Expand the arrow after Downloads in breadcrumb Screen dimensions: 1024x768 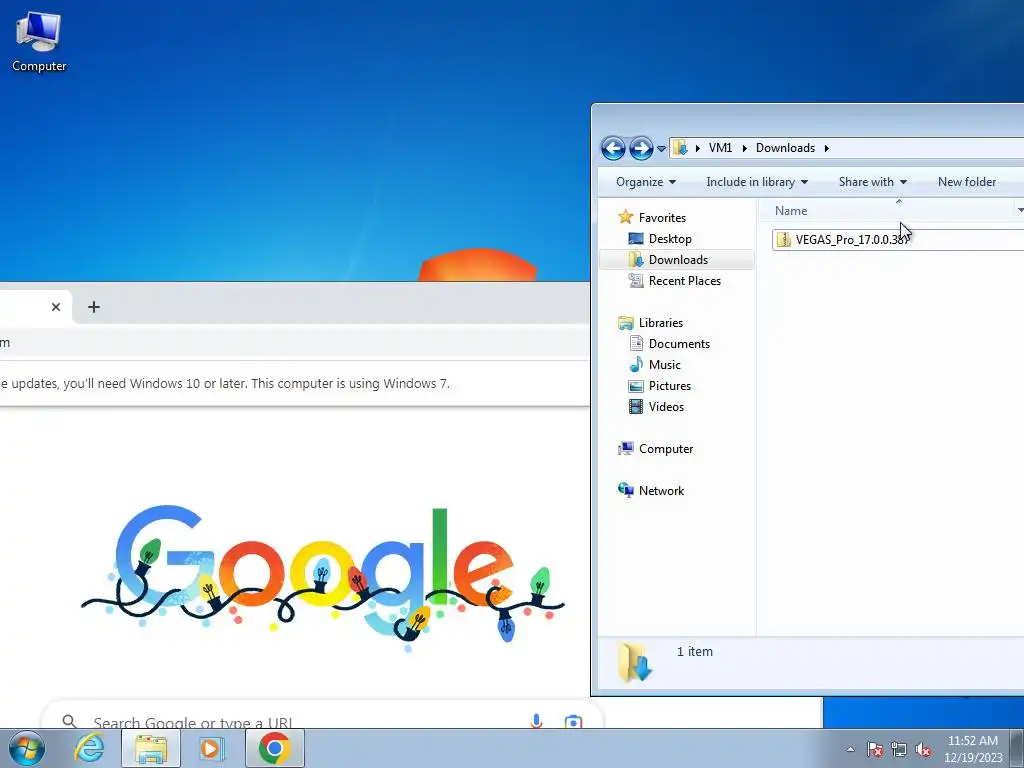(x=826, y=148)
